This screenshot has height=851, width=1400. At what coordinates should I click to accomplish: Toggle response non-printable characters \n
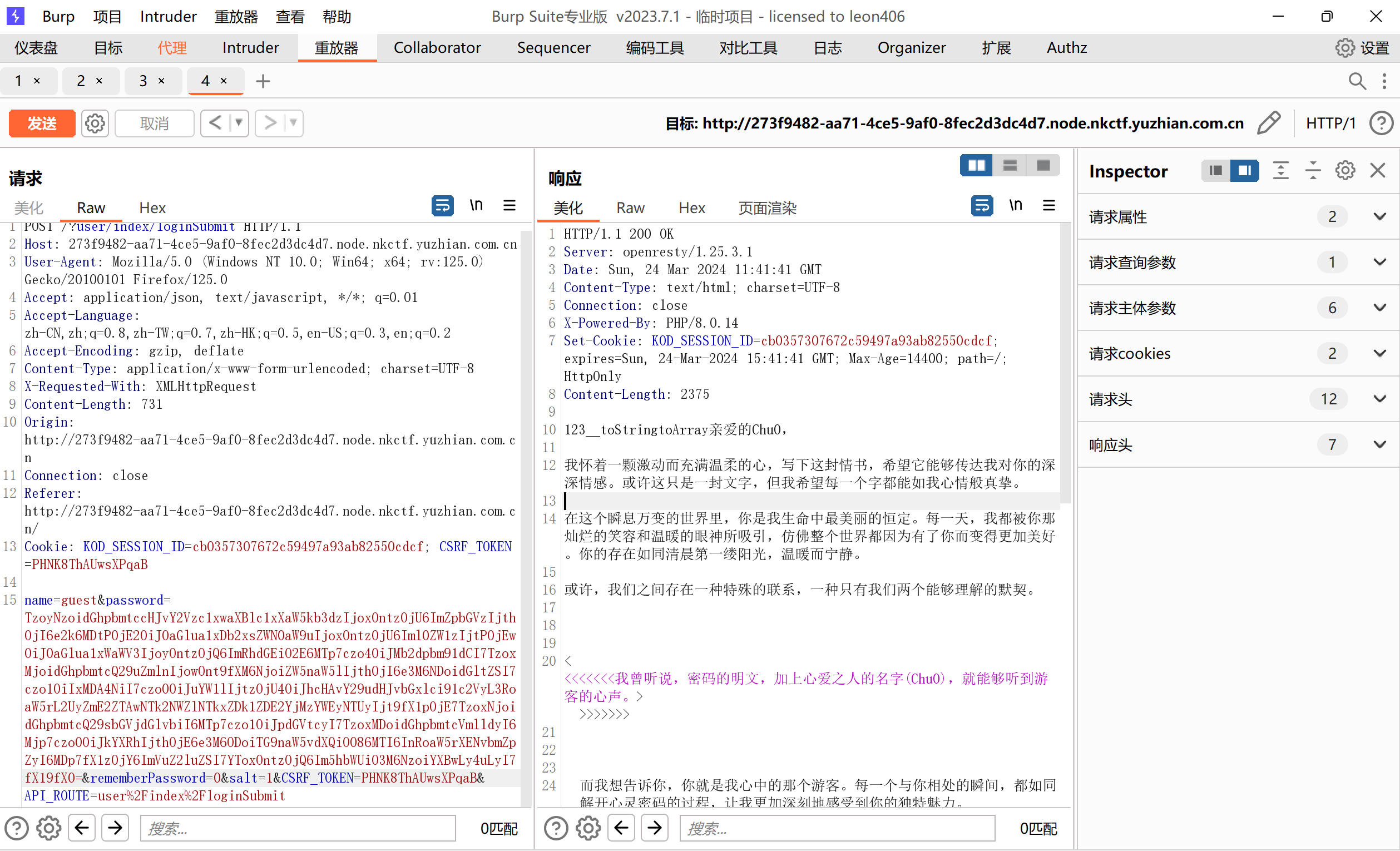pyautogui.click(x=1016, y=205)
